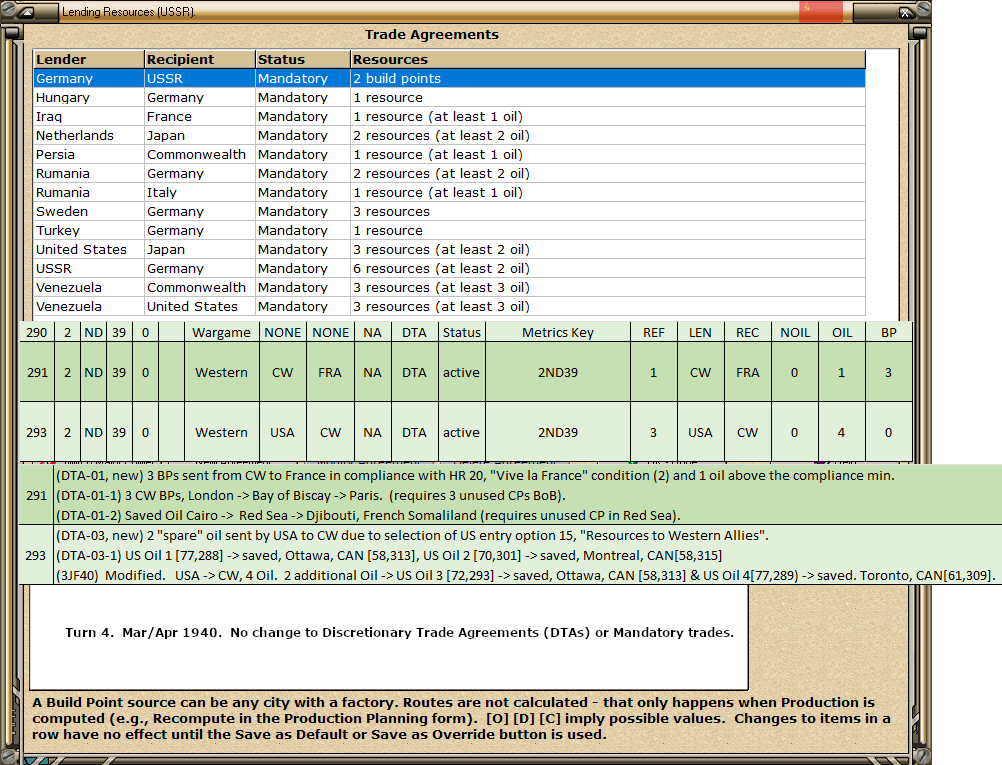Select the Venezuela to United States row
1002x765 pixels.
click(x=449, y=307)
